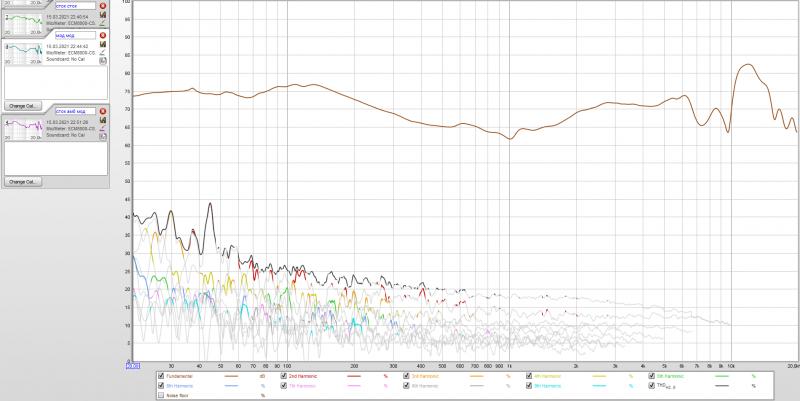Delete the "стох виб мид" measurement
Image resolution: width=800 pixels, height=401 pixels.
pyautogui.click(x=102, y=111)
